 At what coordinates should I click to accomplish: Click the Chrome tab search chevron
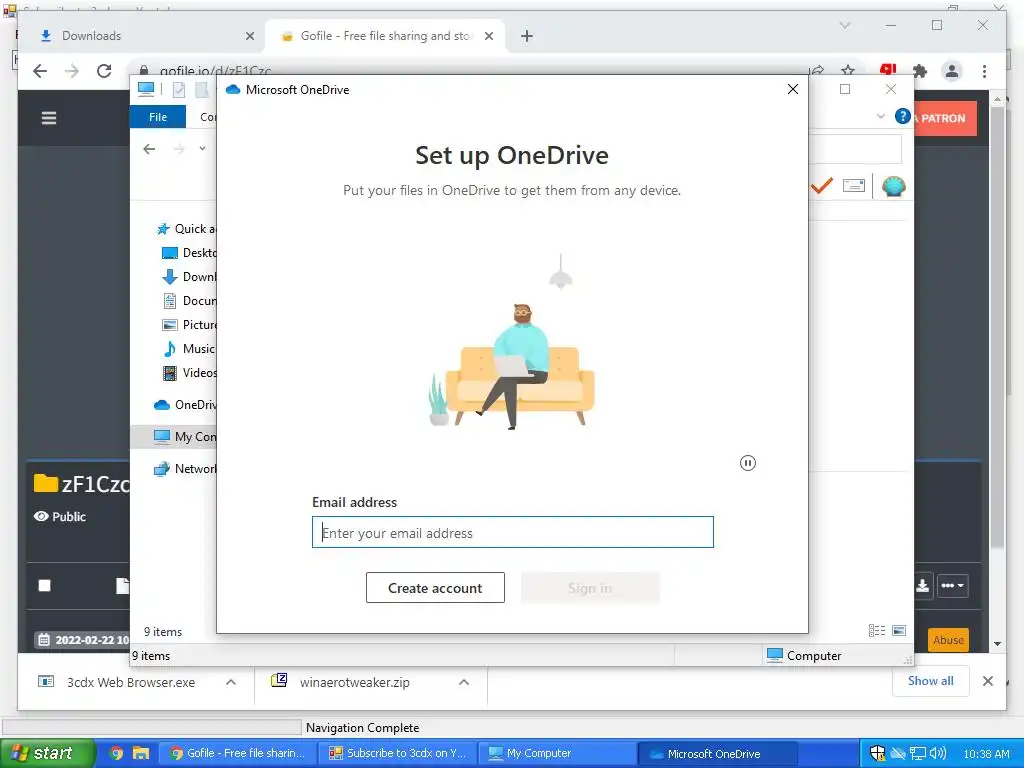pyautogui.click(x=845, y=25)
